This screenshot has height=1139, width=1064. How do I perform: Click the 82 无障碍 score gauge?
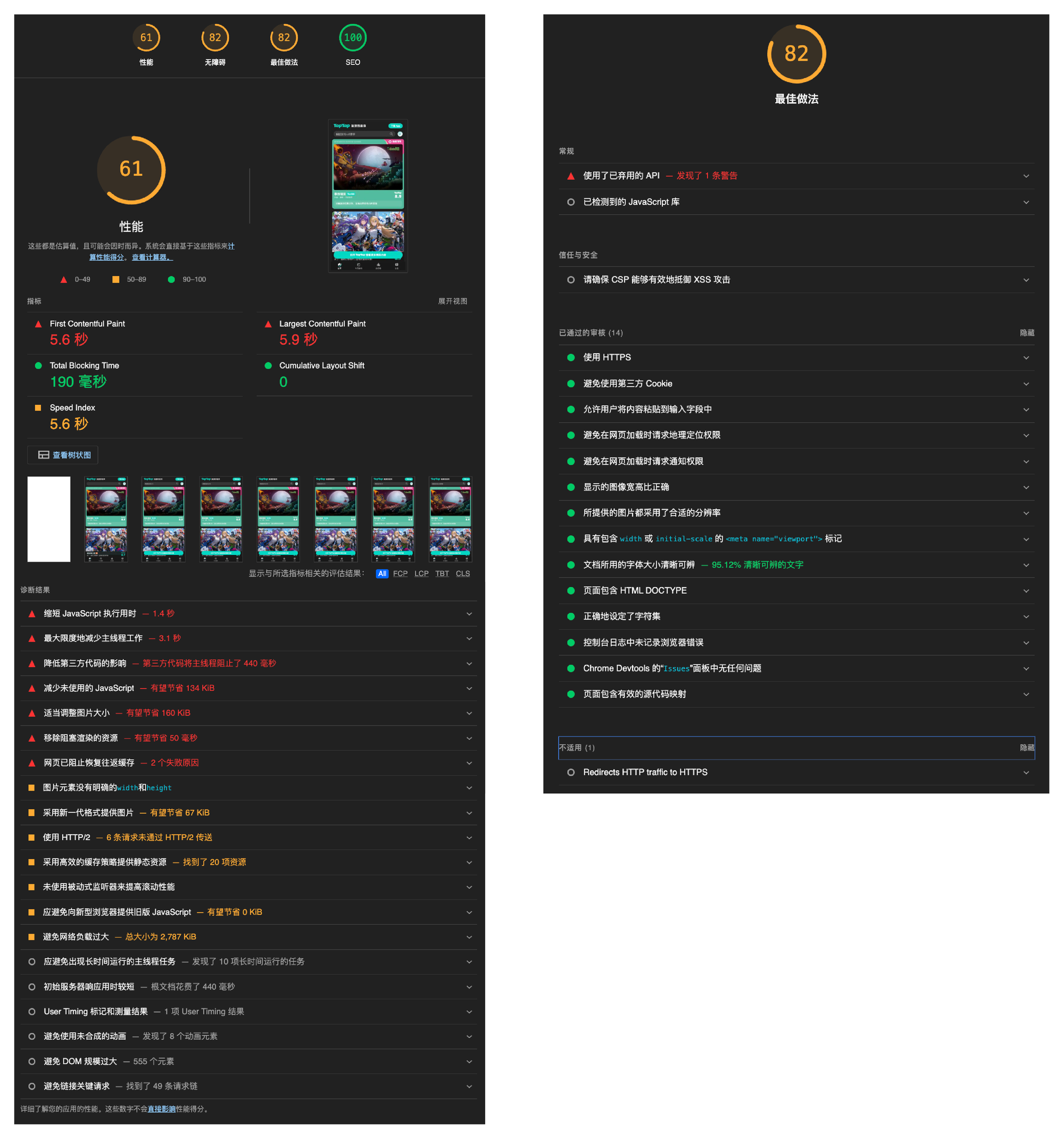[x=215, y=38]
